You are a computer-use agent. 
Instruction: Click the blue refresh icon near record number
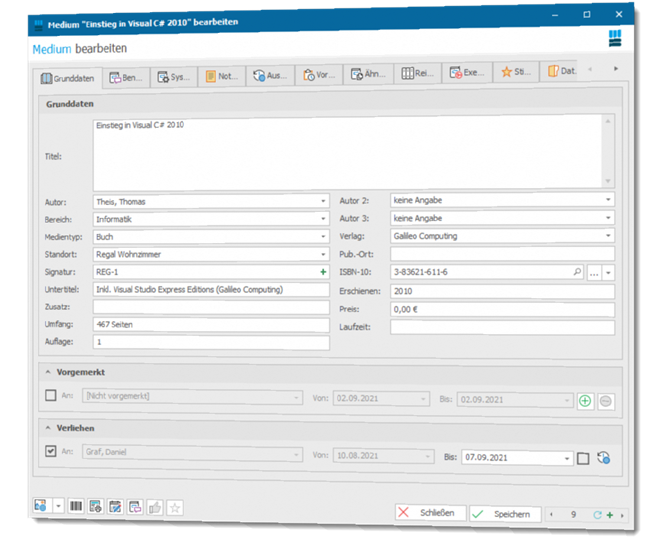click(597, 515)
